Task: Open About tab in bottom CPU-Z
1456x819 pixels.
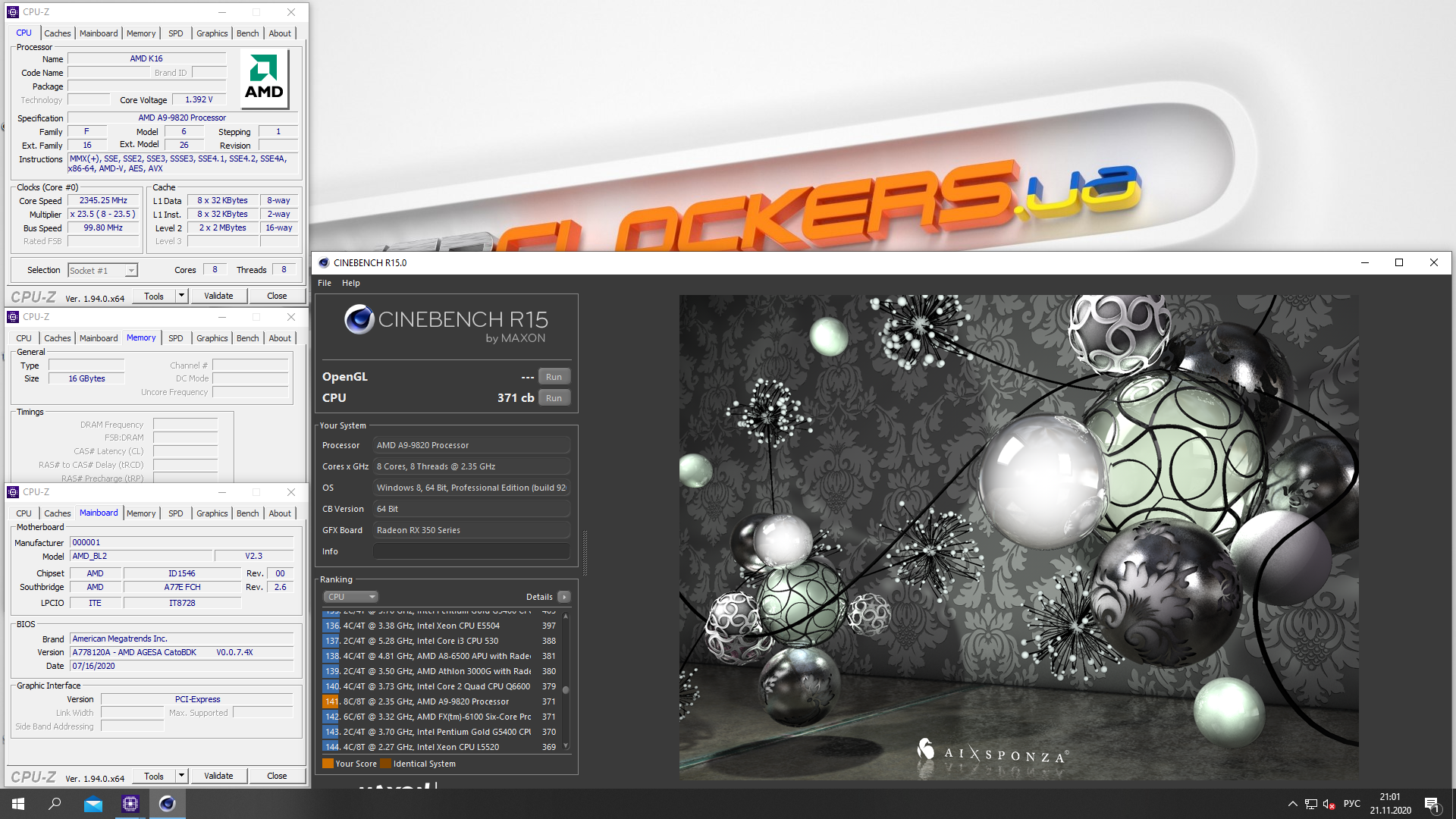Action: coord(280,513)
